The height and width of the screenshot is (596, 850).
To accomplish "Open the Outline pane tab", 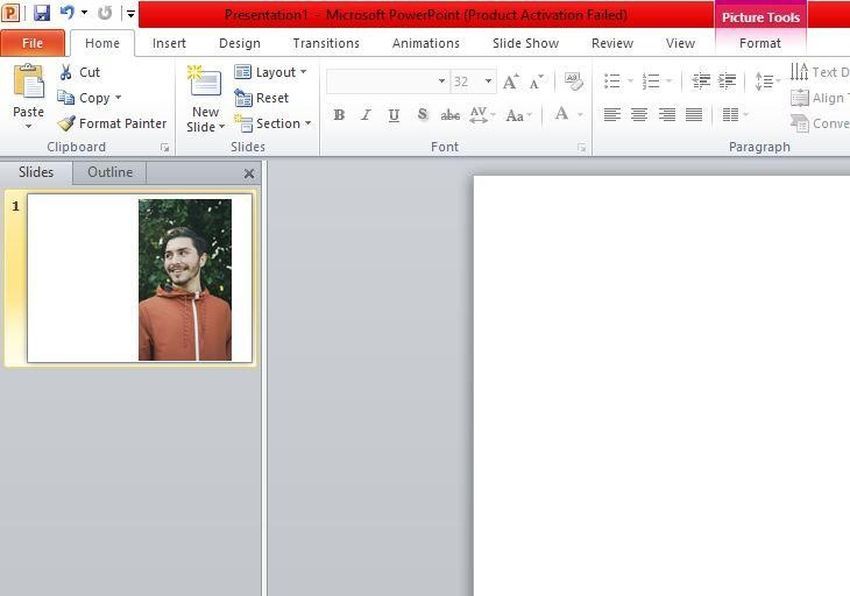I will pos(110,172).
